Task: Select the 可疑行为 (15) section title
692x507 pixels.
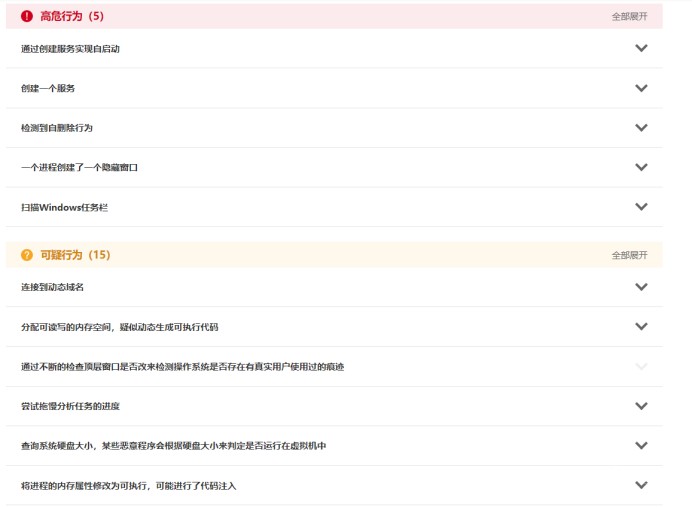Action: tap(75, 255)
